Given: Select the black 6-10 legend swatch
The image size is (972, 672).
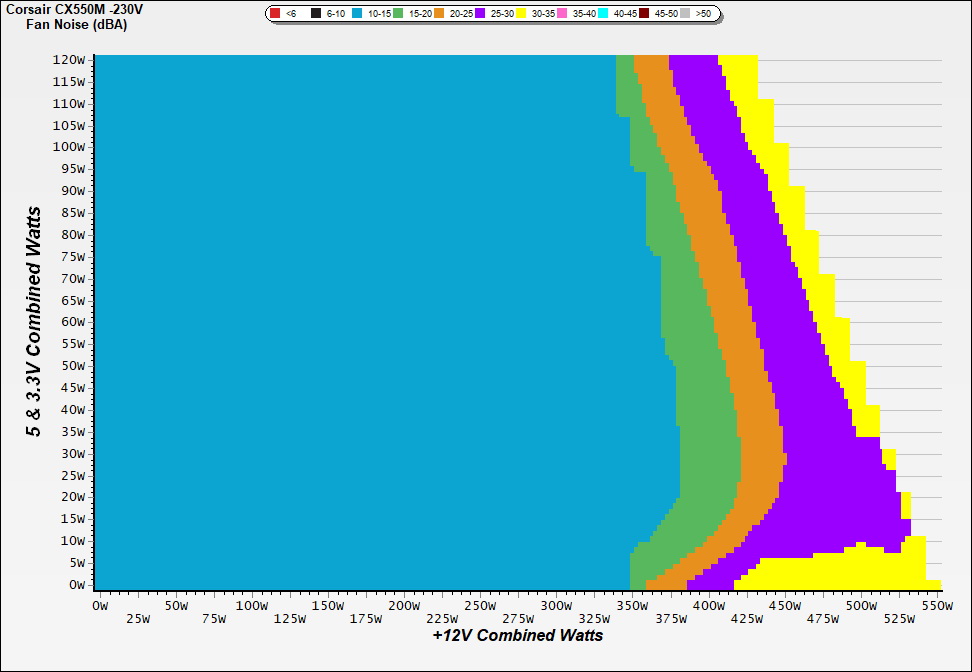Looking at the screenshot, I should coord(316,14).
